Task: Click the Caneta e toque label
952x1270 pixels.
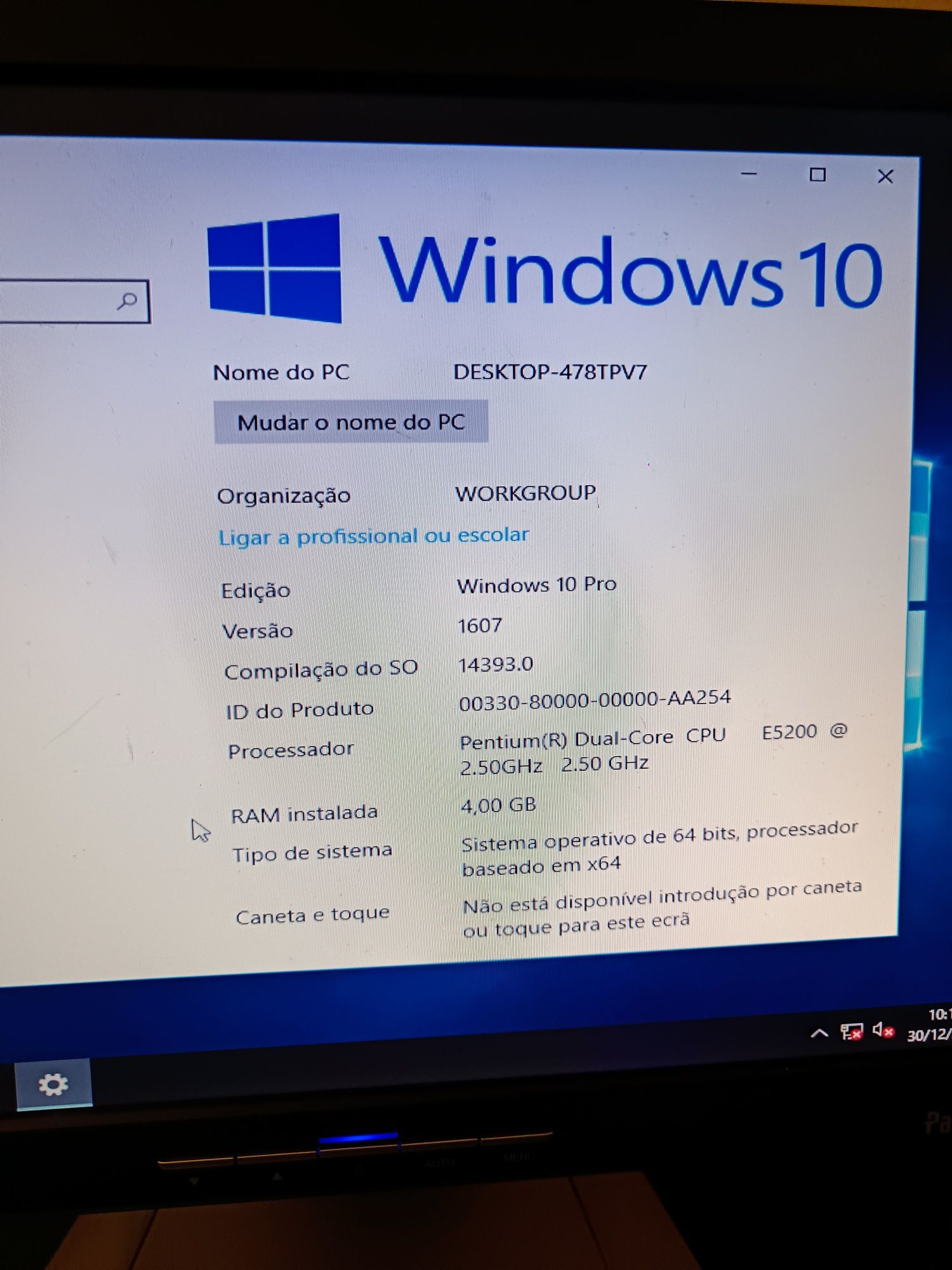Action: 312,915
